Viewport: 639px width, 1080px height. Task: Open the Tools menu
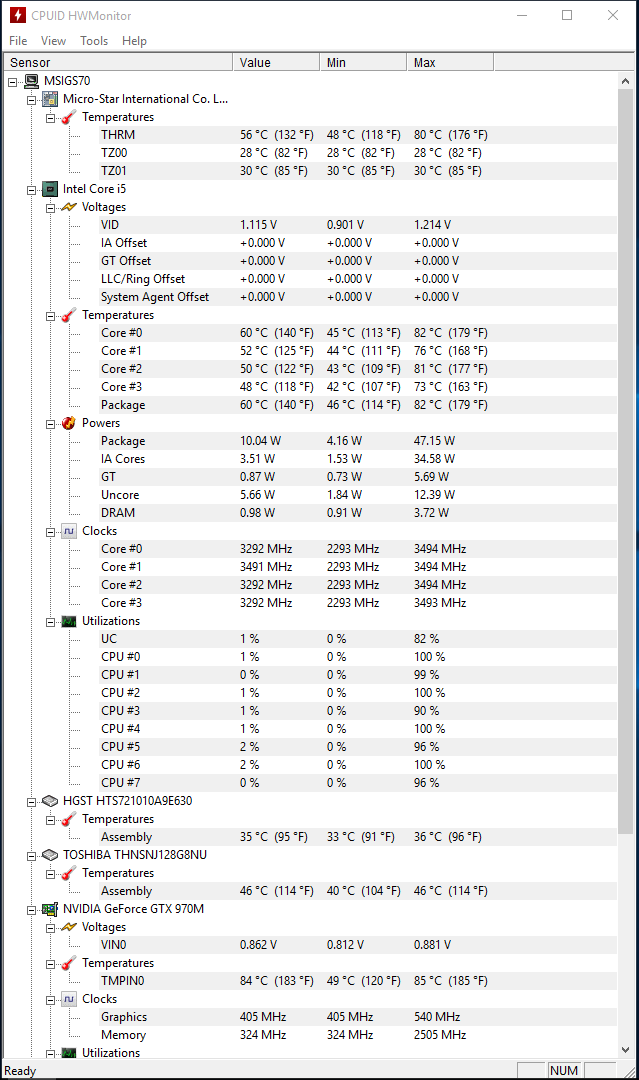pyautogui.click(x=94, y=41)
